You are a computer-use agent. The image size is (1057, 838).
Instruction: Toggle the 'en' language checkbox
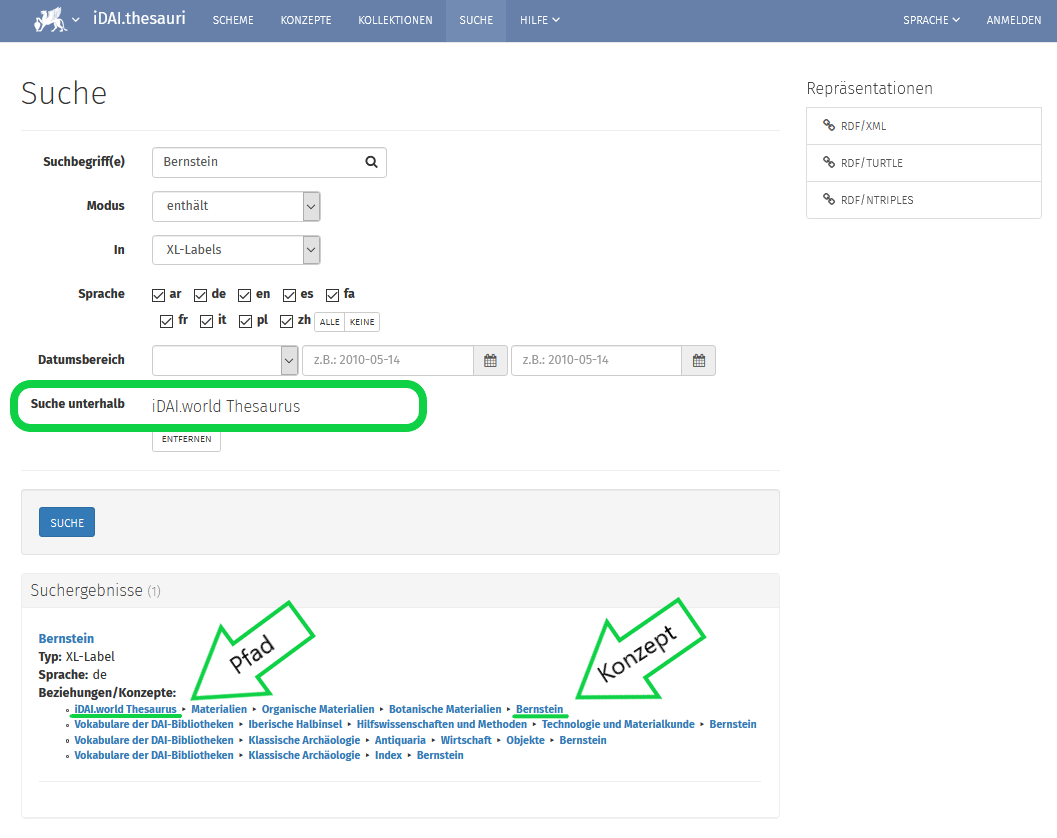(x=245, y=295)
